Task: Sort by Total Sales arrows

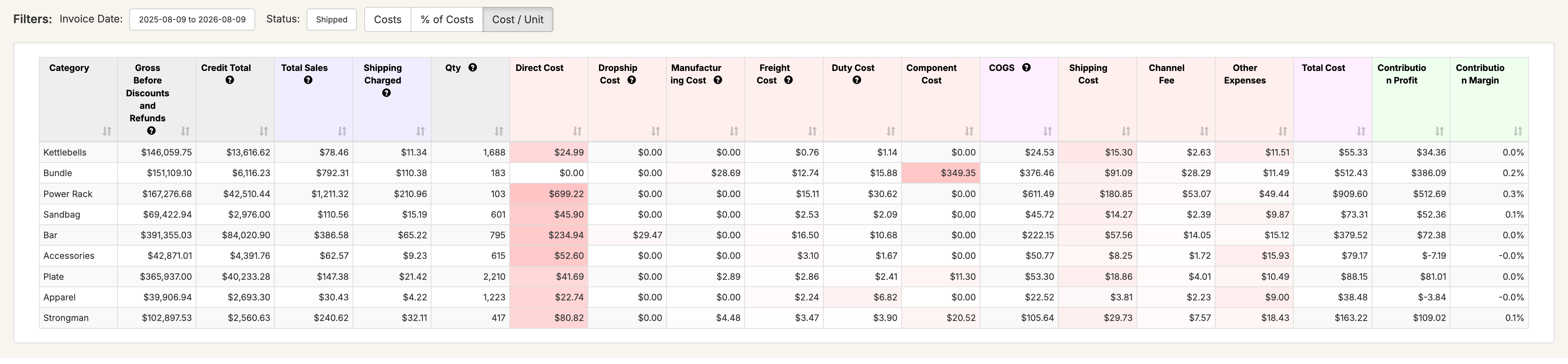Action: click(342, 131)
